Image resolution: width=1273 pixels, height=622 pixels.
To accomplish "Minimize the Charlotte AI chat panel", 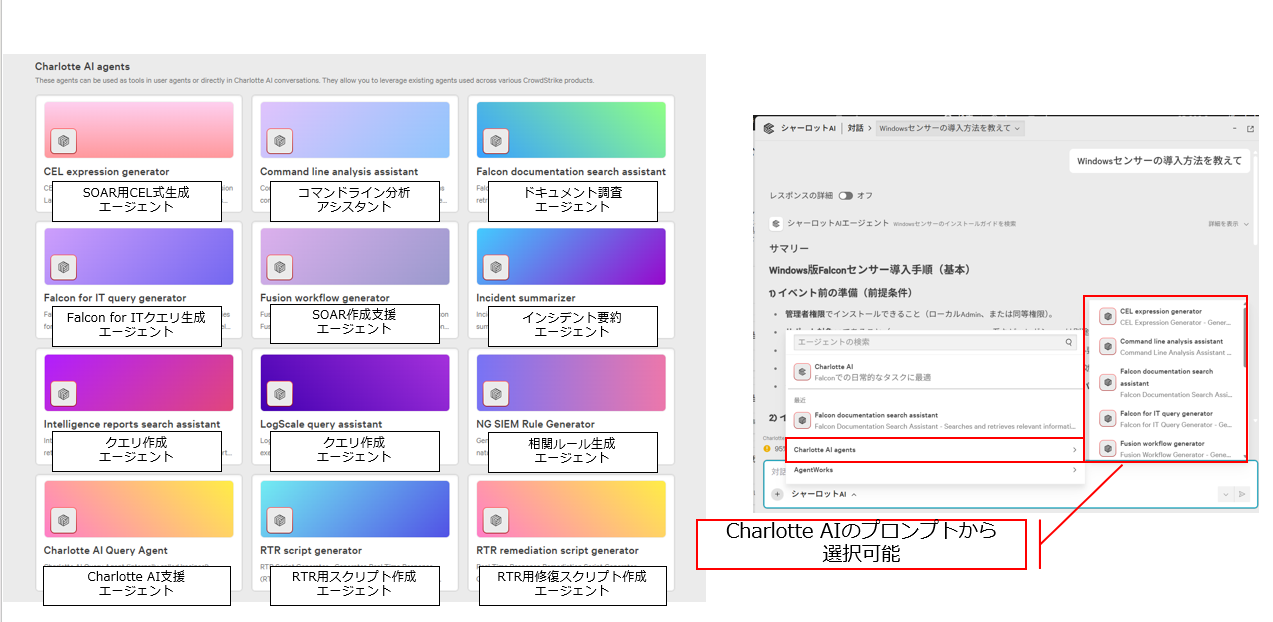I will (x=1233, y=129).
